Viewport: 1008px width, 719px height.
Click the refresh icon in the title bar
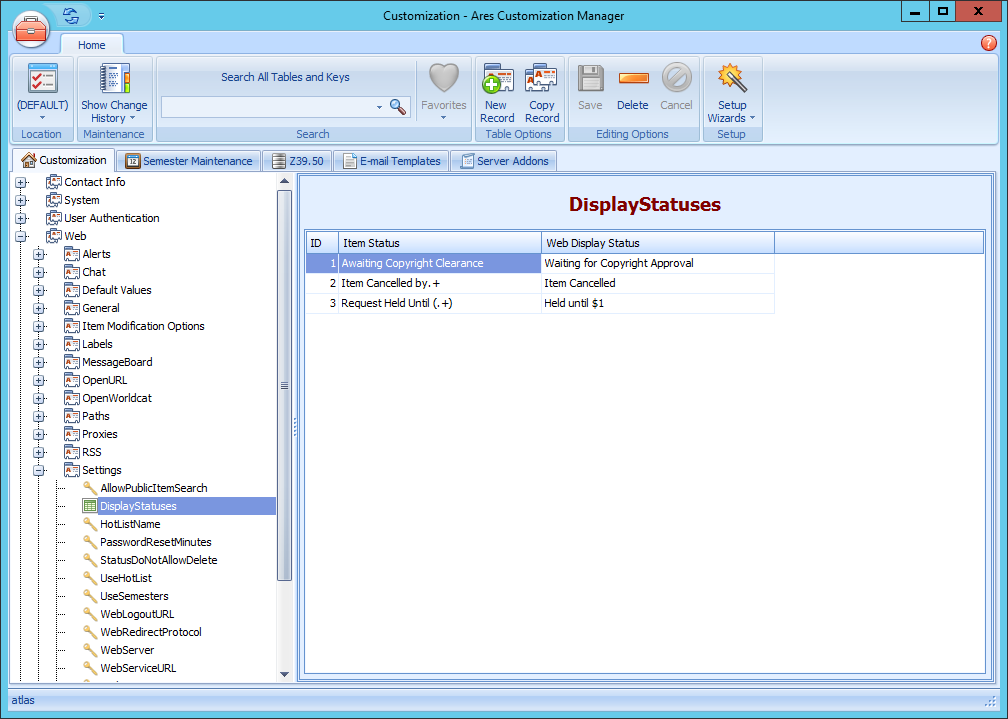click(68, 15)
